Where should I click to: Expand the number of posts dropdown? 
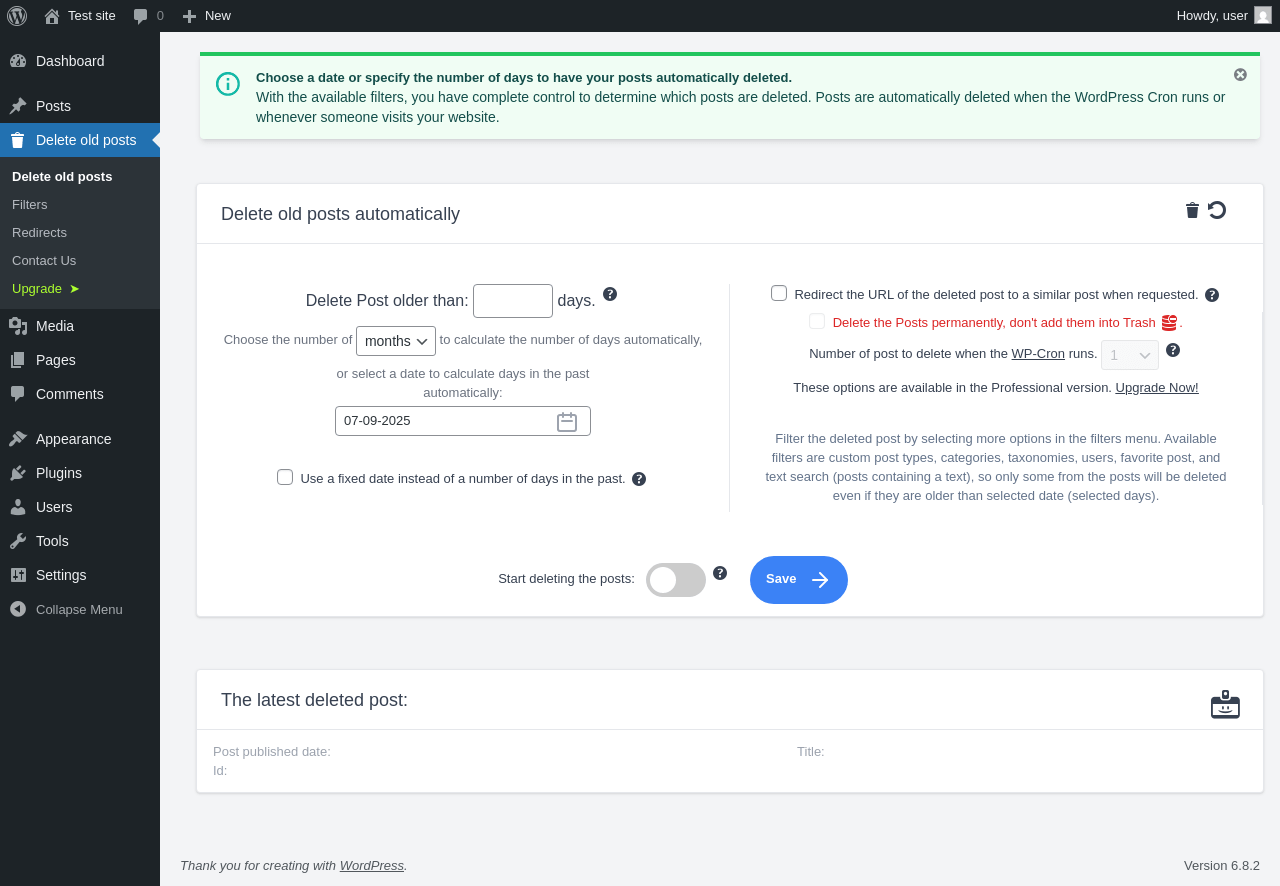point(1130,355)
